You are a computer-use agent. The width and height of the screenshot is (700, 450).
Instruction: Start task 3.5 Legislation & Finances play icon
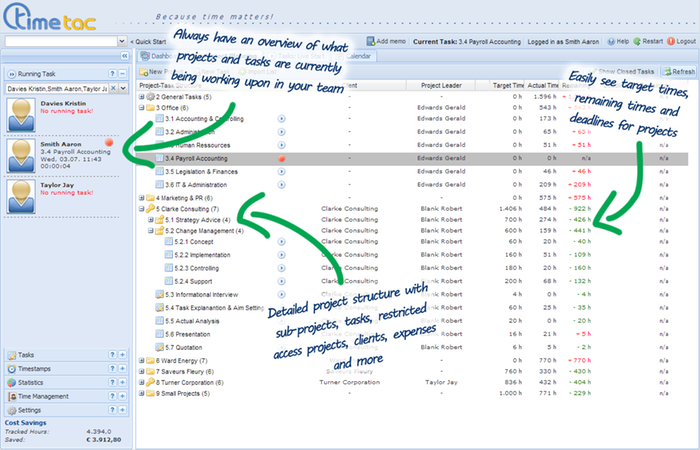coord(281,171)
